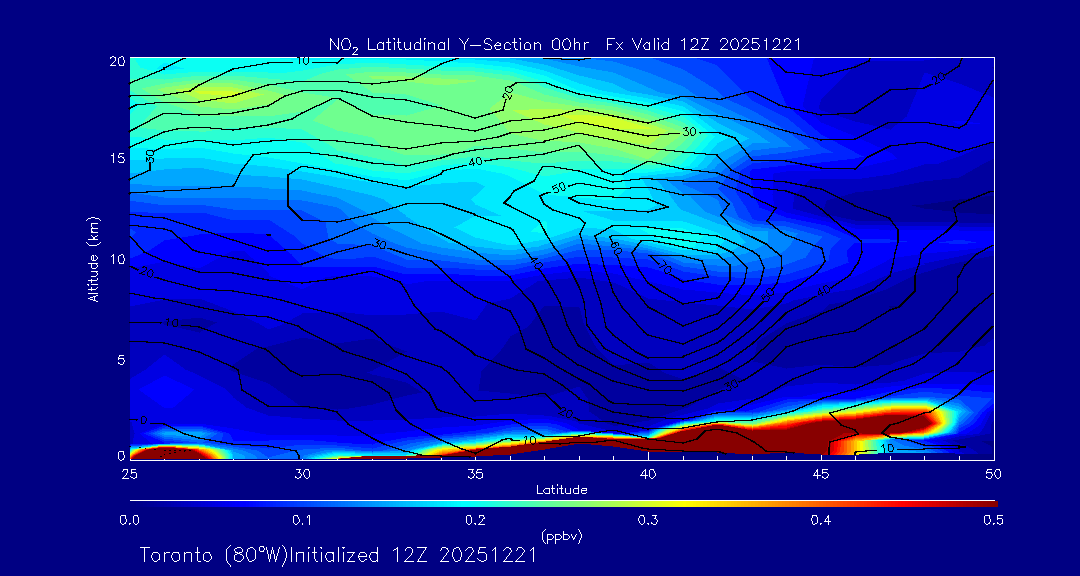Viewport: 1080px width, 576px height.
Task: Click colorbar label 0.3
Action: click(648, 520)
